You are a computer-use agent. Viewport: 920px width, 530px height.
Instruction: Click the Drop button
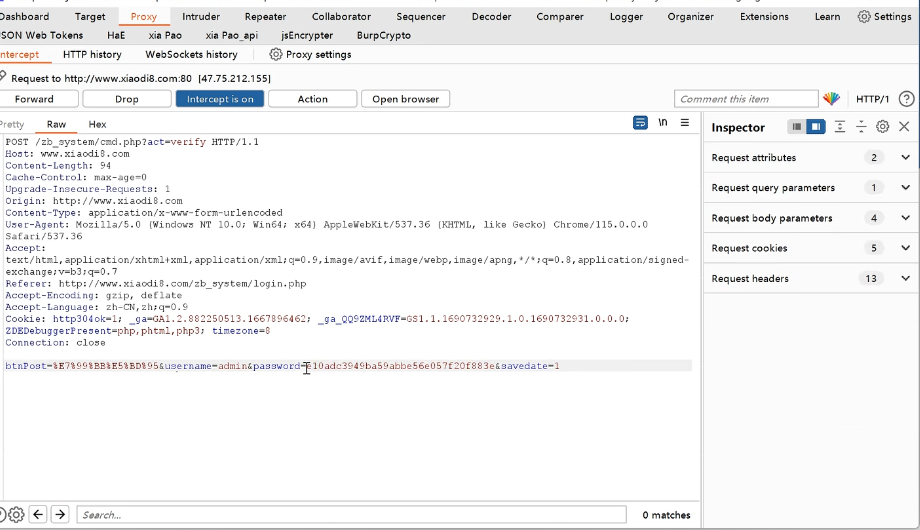pyautogui.click(x=127, y=99)
